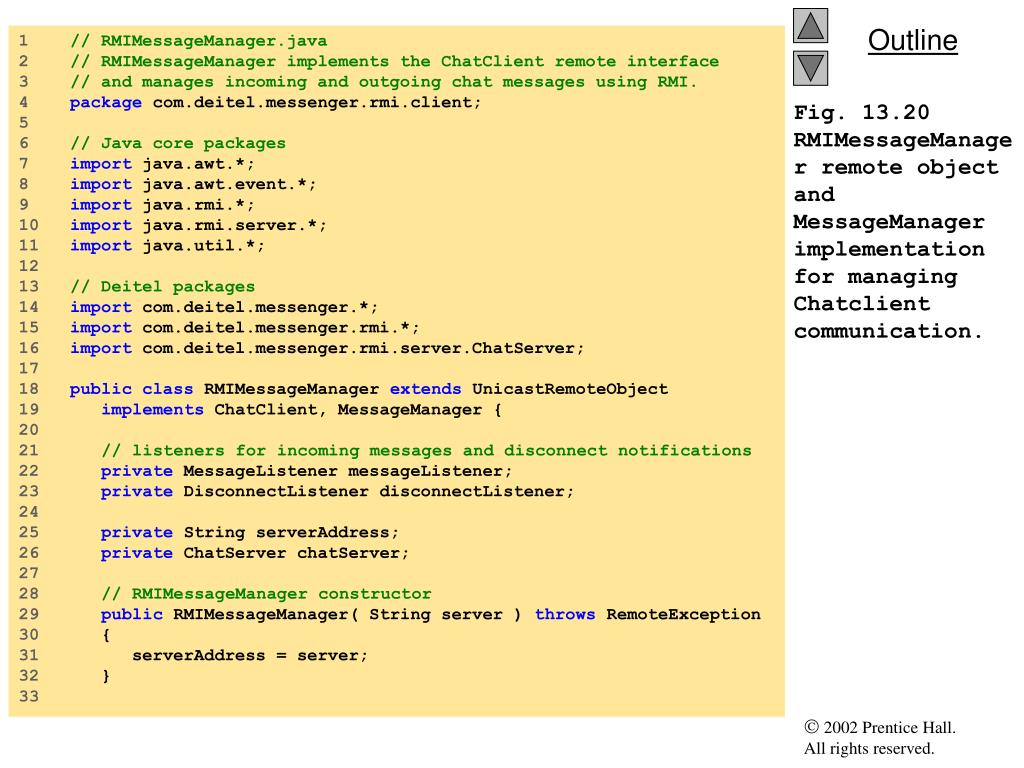This screenshot has width=1024, height=768.
Task: Select 'import com.deitel.messenger.*;' line
Action: tap(224, 307)
